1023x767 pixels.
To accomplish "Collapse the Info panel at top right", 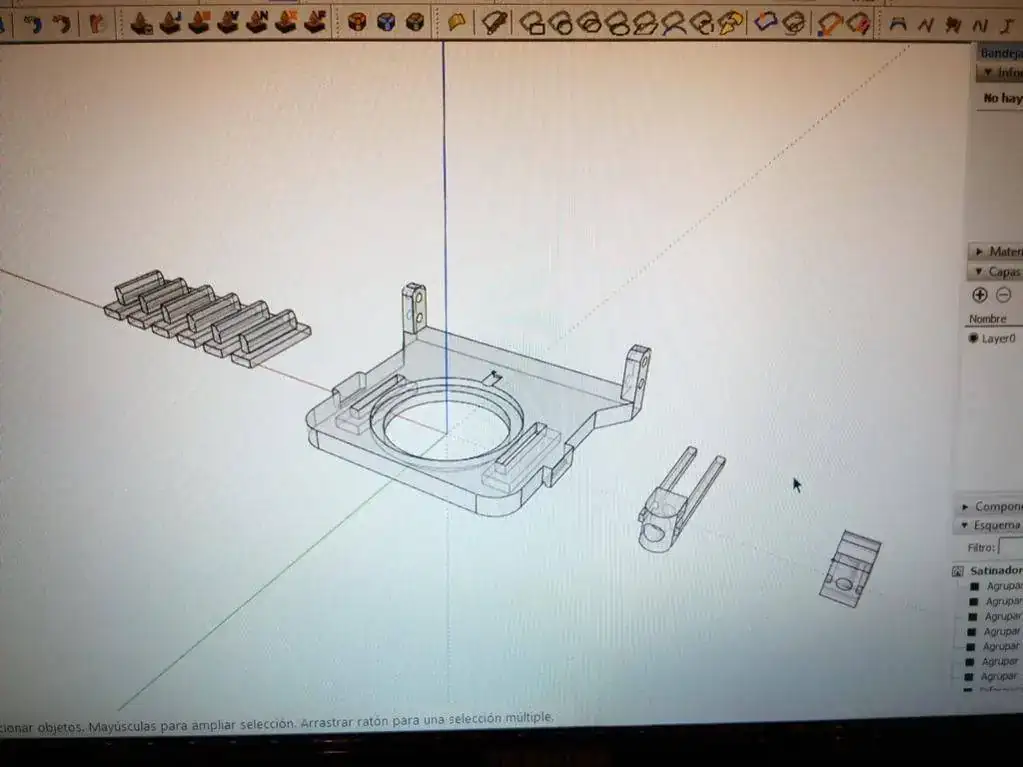I will pos(988,73).
